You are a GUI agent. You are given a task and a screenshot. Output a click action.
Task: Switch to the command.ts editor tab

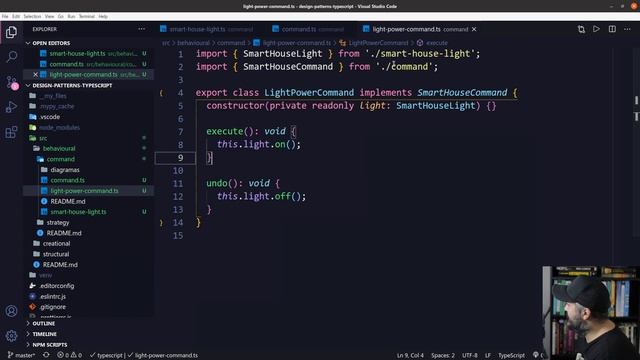pos(308,29)
